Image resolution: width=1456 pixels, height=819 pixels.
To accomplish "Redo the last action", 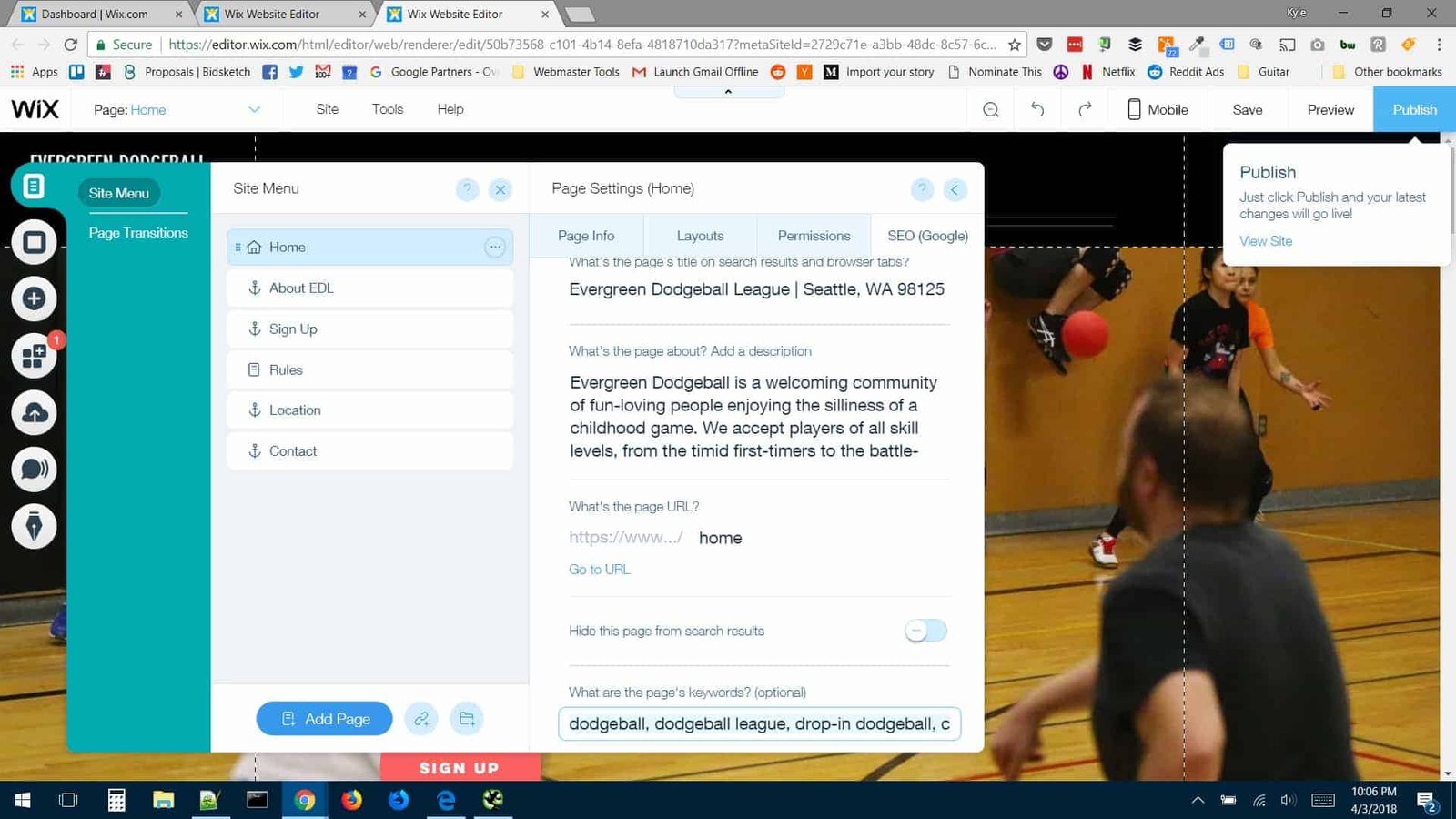I will [1085, 109].
